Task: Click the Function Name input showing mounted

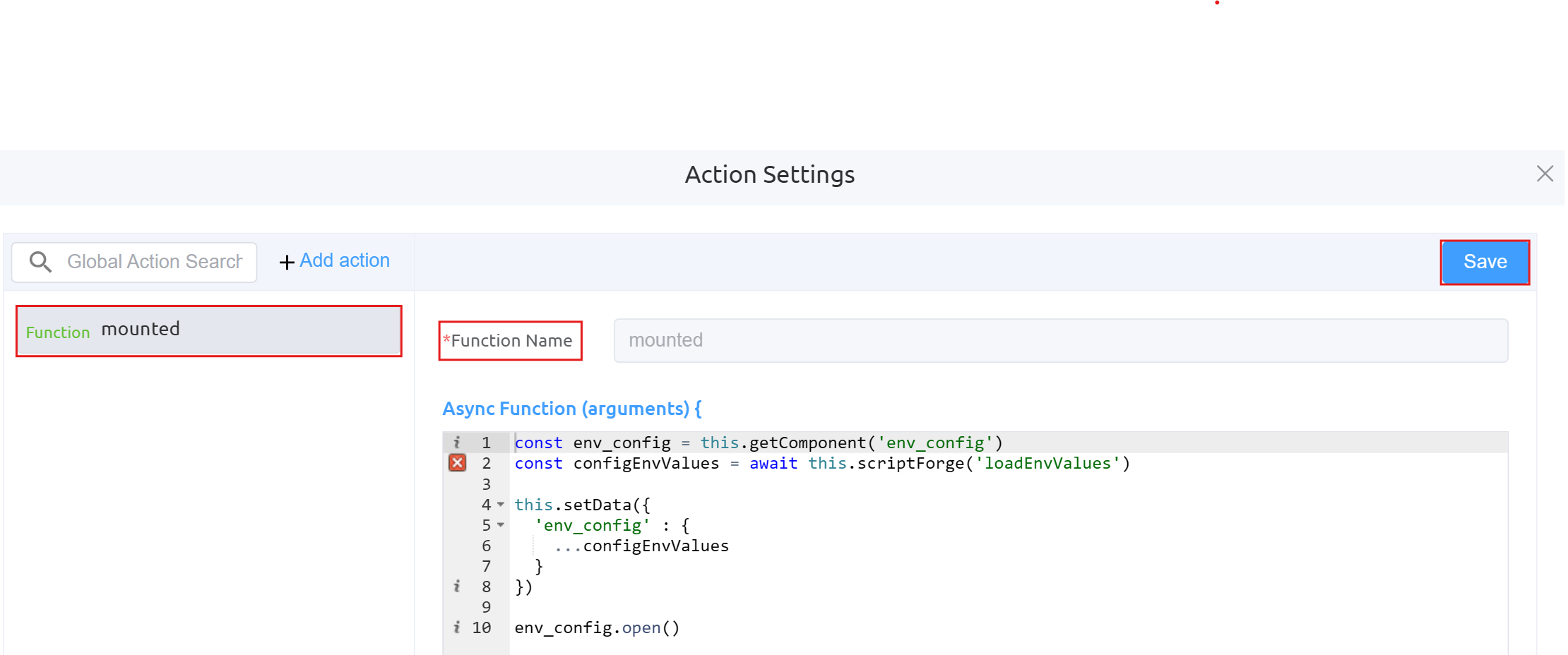Action: [1059, 340]
